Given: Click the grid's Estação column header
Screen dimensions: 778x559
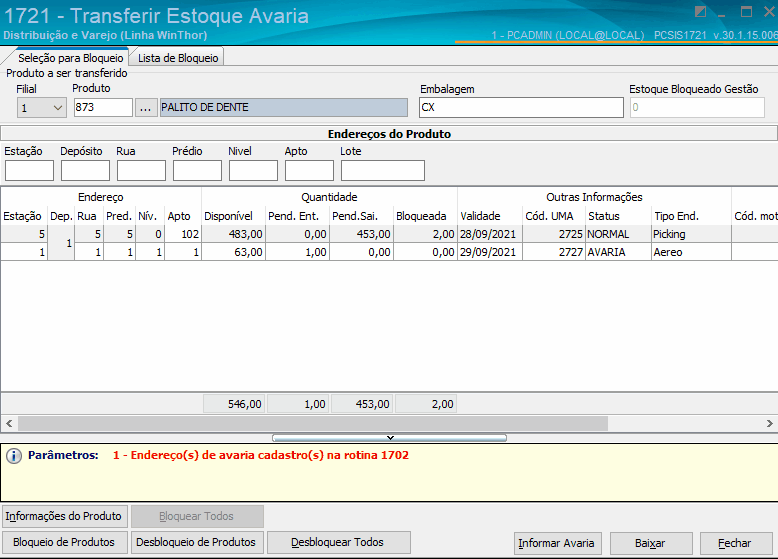Looking at the screenshot, I should point(23,216).
